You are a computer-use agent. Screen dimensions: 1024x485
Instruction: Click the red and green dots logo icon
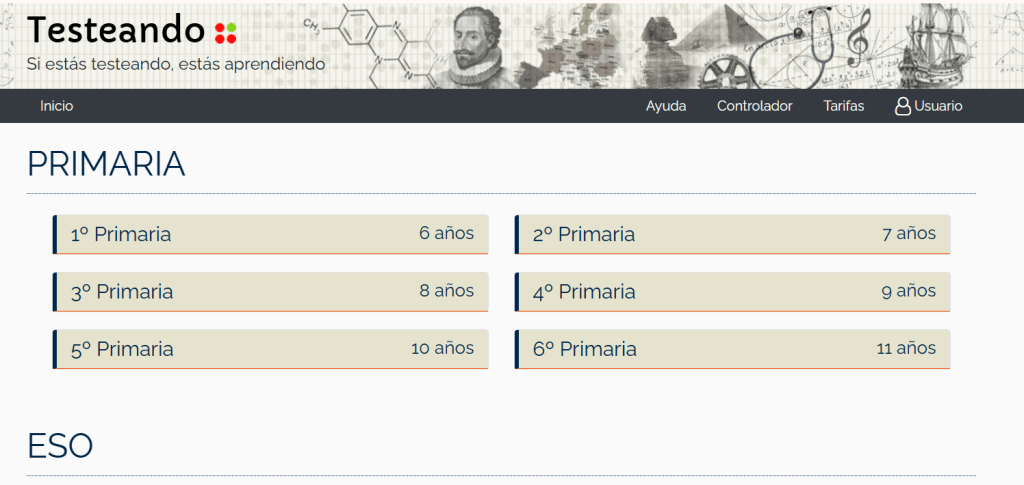pyautogui.click(x=225, y=32)
